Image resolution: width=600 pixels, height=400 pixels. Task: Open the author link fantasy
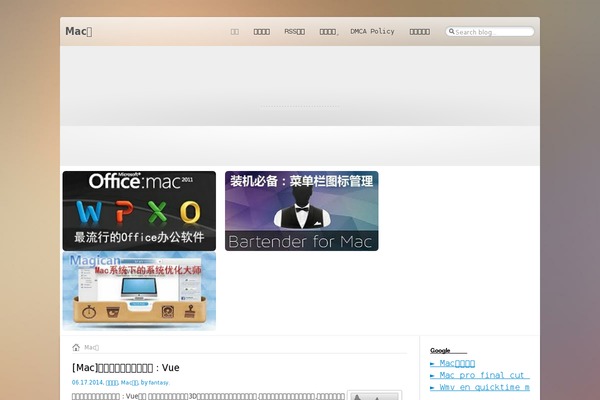coord(158,382)
